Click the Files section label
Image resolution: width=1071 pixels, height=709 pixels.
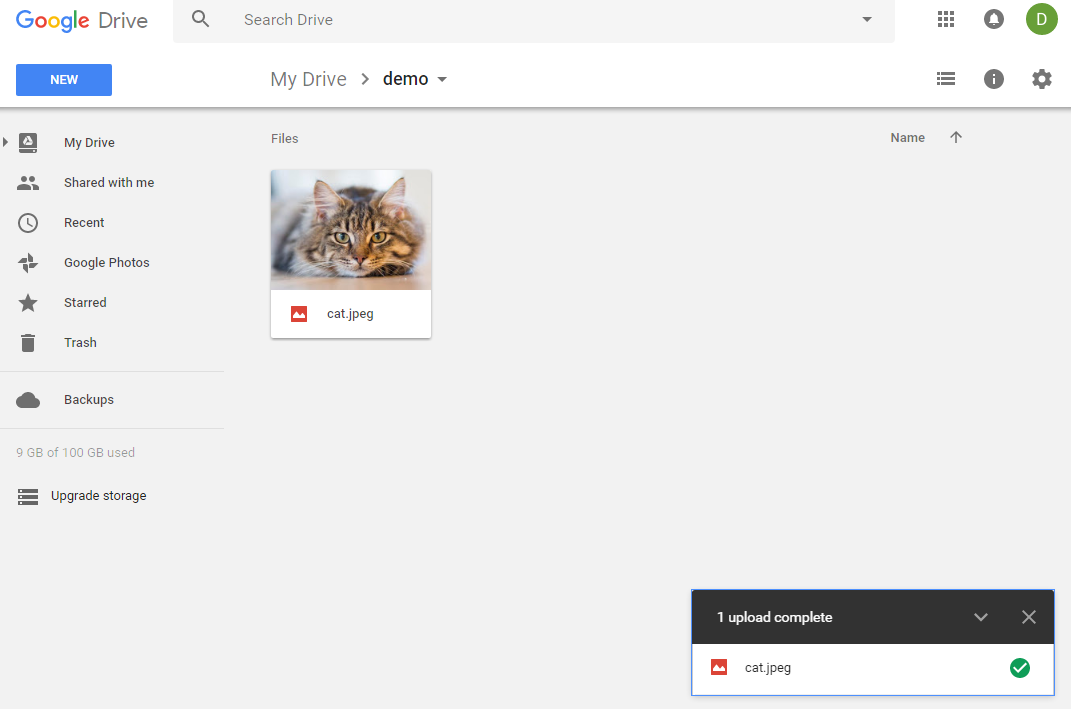[285, 139]
